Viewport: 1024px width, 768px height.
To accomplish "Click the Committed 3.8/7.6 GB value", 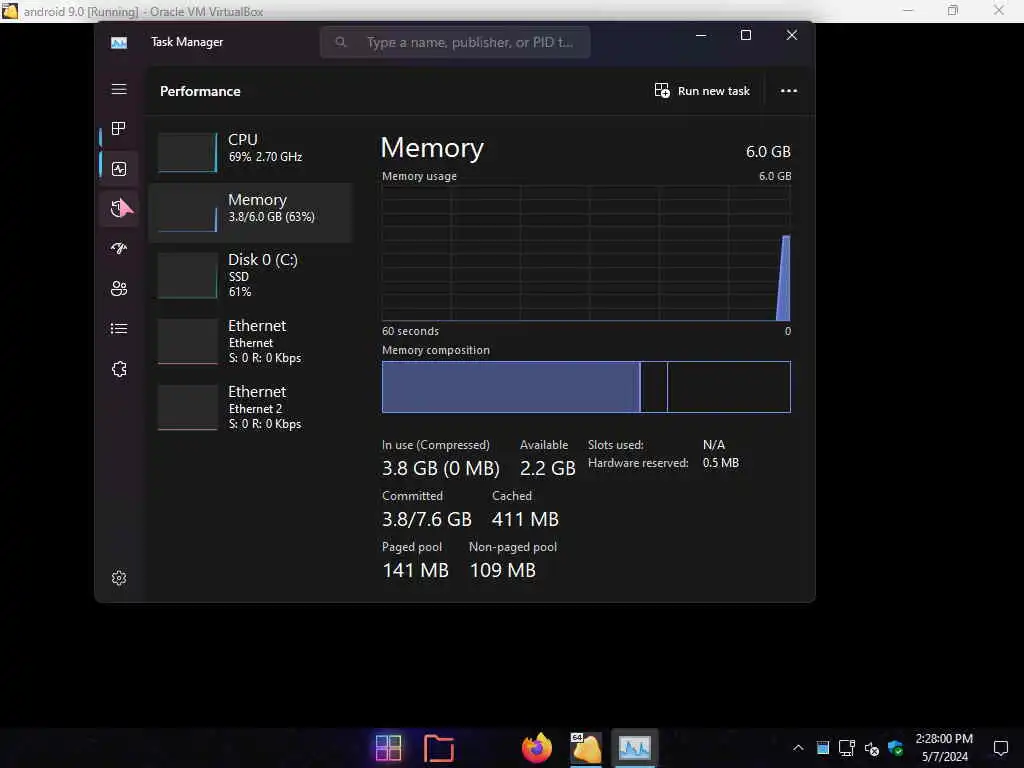I will point(426,519).
